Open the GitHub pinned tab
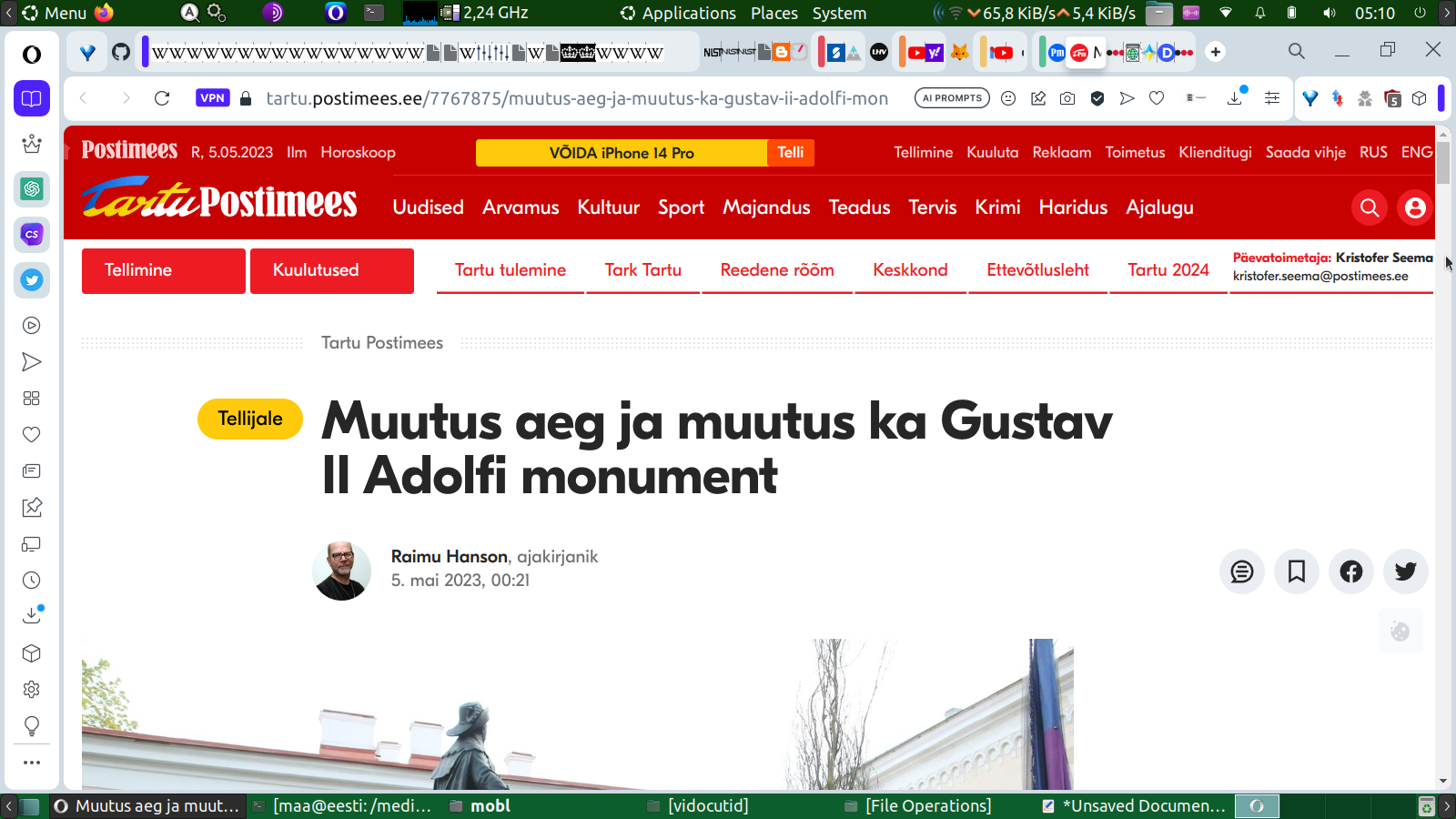Viewport: 1456px width, 819px height. pos(121,52)
